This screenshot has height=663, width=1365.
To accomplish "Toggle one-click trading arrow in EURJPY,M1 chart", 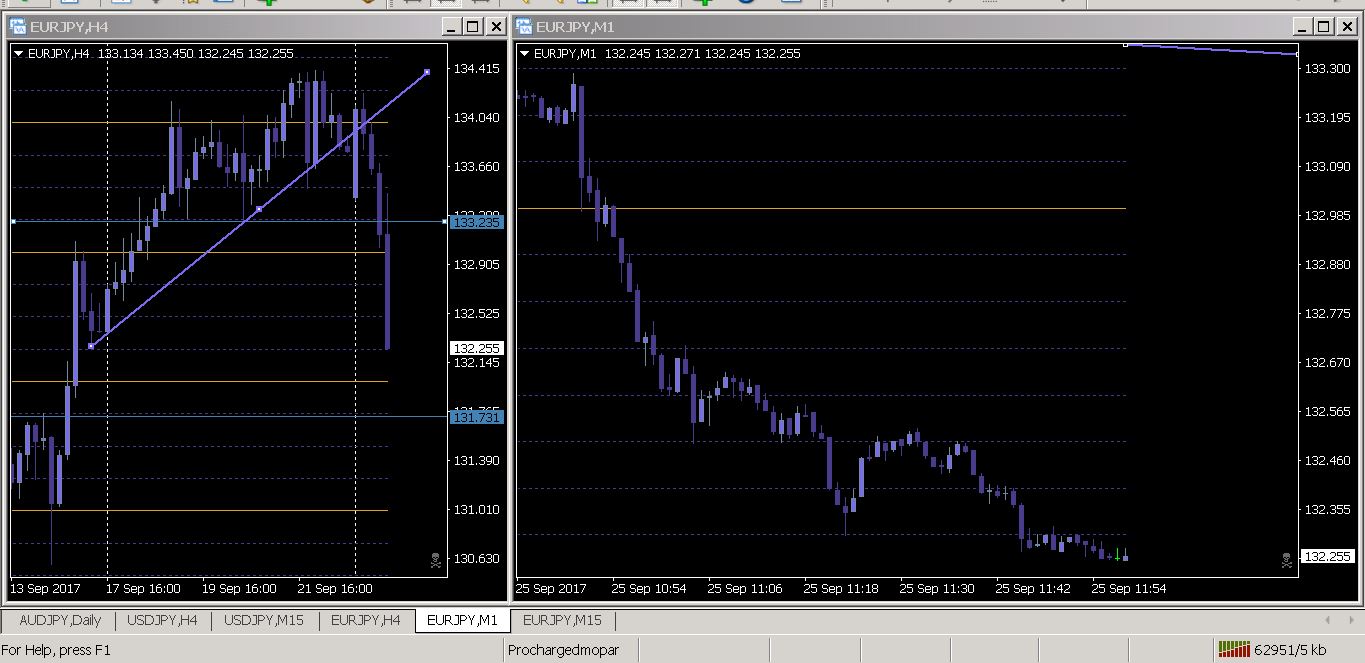I will tap(525, 54).
